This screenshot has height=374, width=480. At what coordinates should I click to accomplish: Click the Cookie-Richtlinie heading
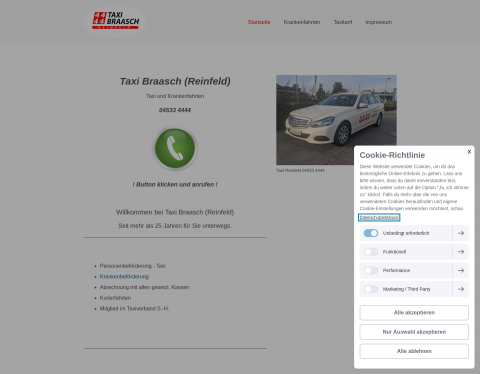pyautogui.click(x=392, y=155)
